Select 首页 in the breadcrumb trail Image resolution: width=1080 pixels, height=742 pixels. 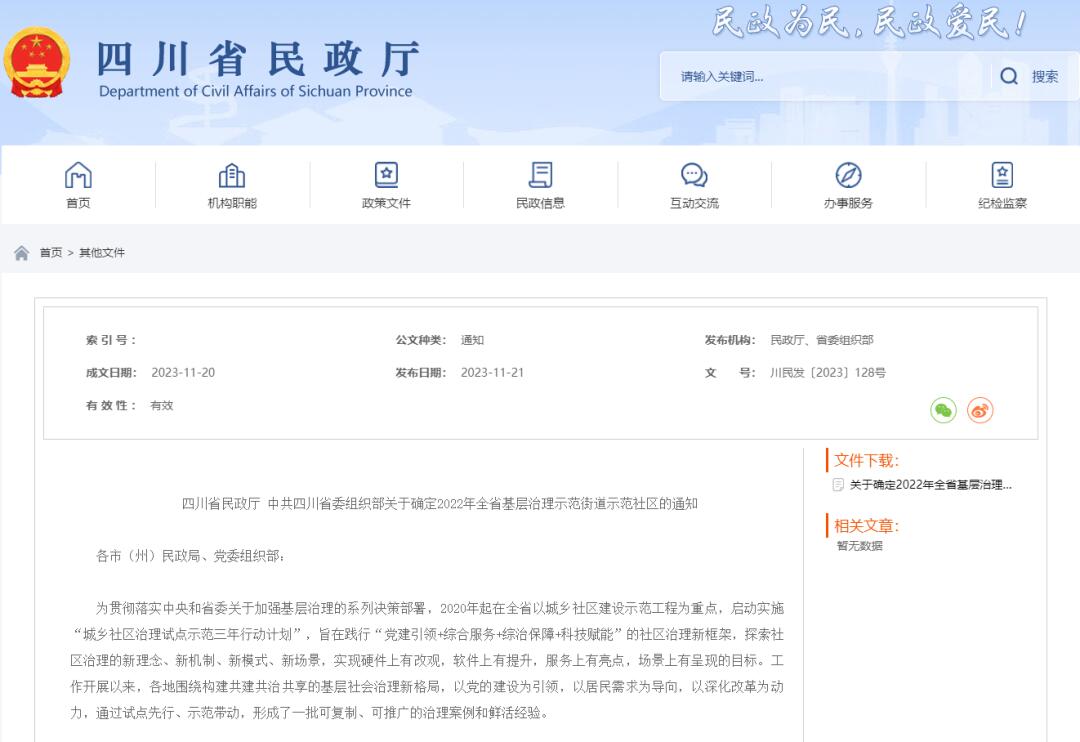(50, 252)
